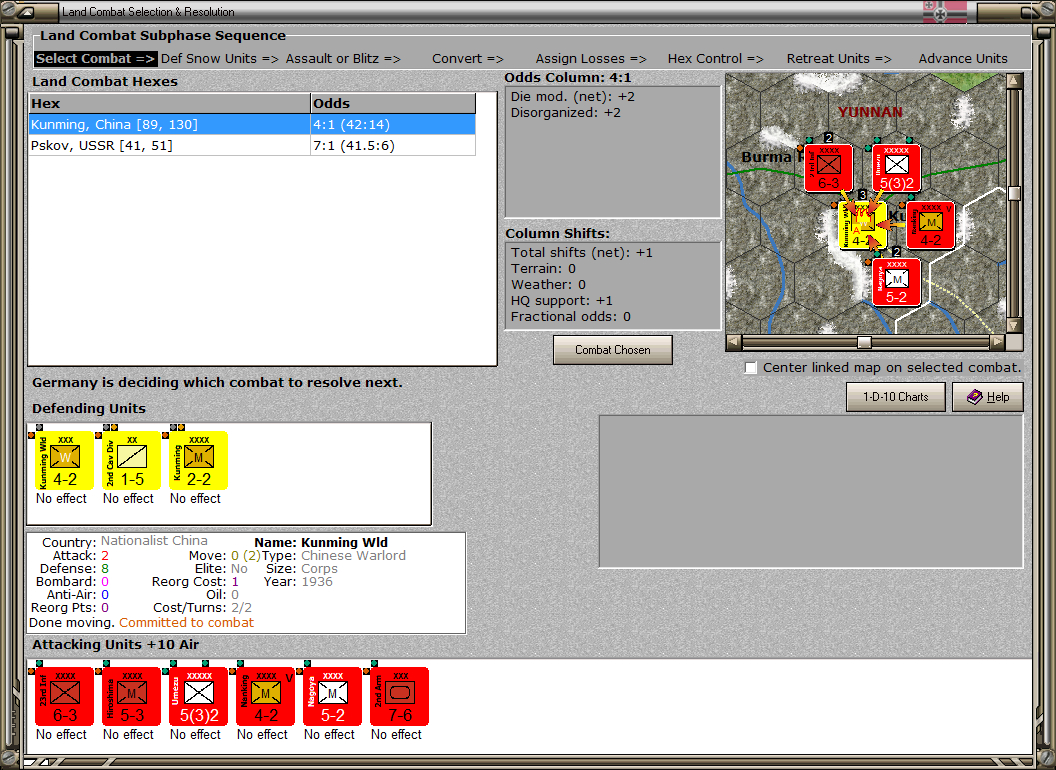Open the 1-D-10 Charts
This screenshot has width=1056, height=770.
896,397
